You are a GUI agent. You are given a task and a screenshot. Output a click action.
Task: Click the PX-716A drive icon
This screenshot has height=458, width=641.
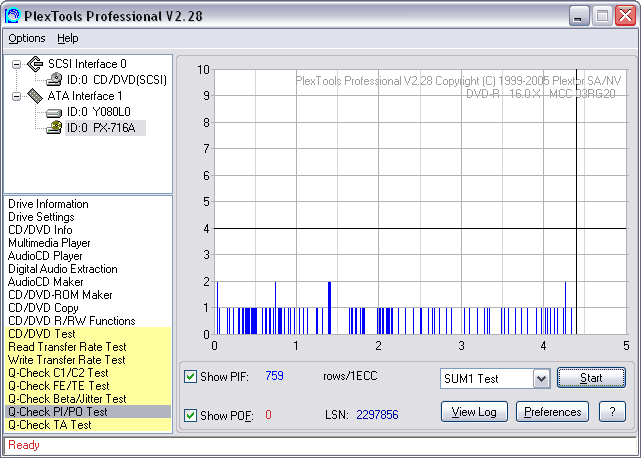(x=54, y=128)
